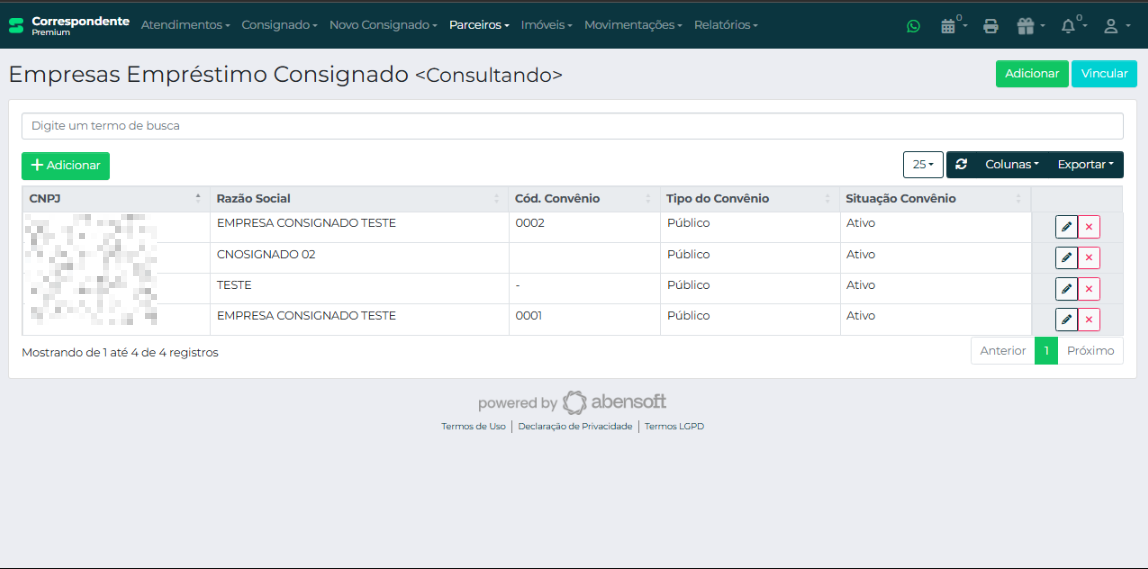Open WhatsApp icon in top bar
The width and height of the screenshot is (1148, 569).
click(913, 26)
